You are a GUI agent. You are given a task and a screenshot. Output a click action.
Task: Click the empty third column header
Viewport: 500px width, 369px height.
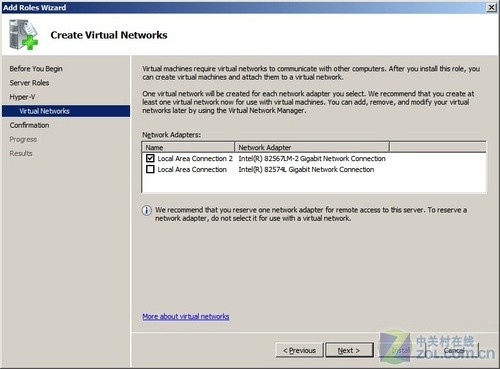438,147
